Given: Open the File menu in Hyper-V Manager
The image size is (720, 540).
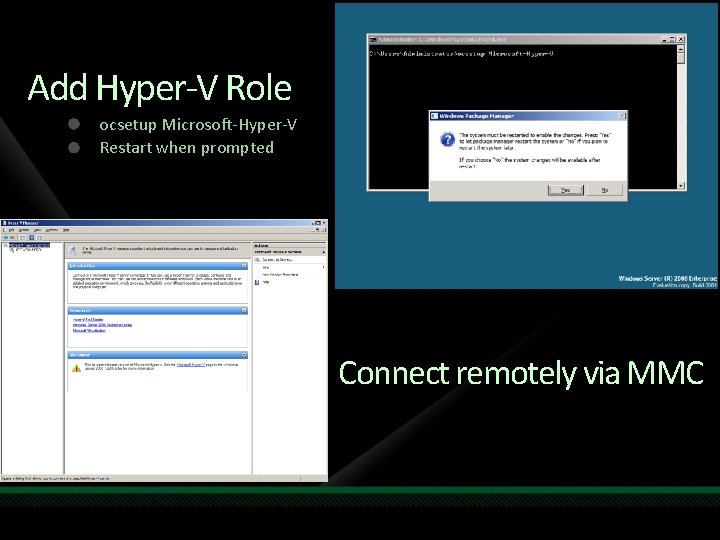Looking at the screenshot, I should [x=11, y=230].
